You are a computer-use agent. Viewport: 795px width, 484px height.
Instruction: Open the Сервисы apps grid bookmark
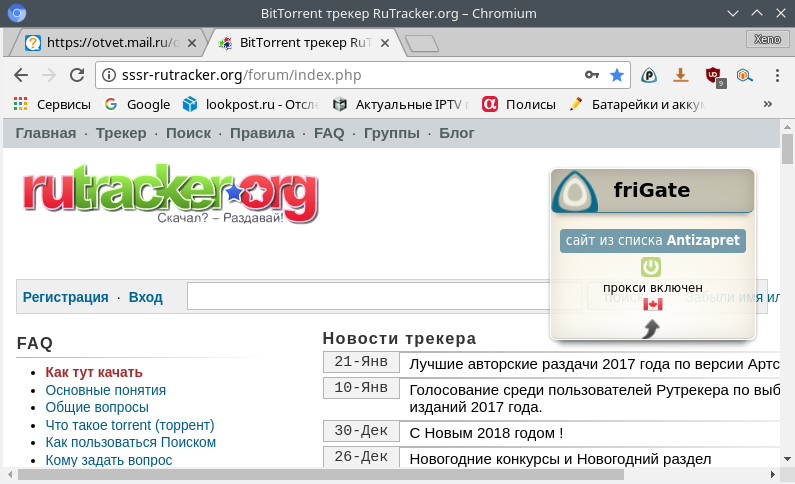pyautogui.click(x=52, y=104)
